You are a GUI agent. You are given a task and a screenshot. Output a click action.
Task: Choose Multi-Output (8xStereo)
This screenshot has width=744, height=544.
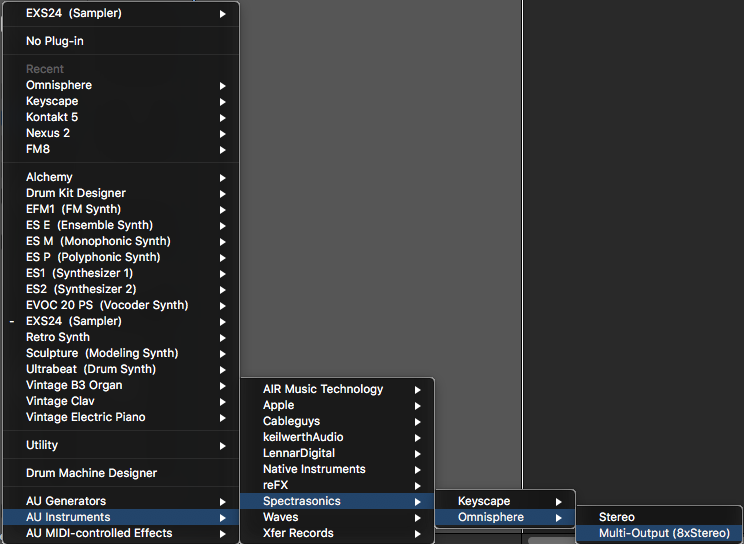click(659, 534)
